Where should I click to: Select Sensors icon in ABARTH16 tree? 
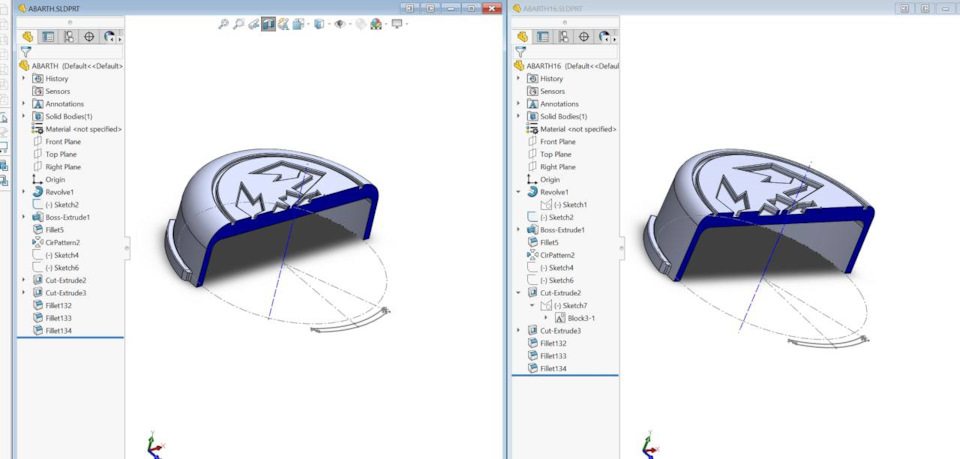[x=533, y=91]
